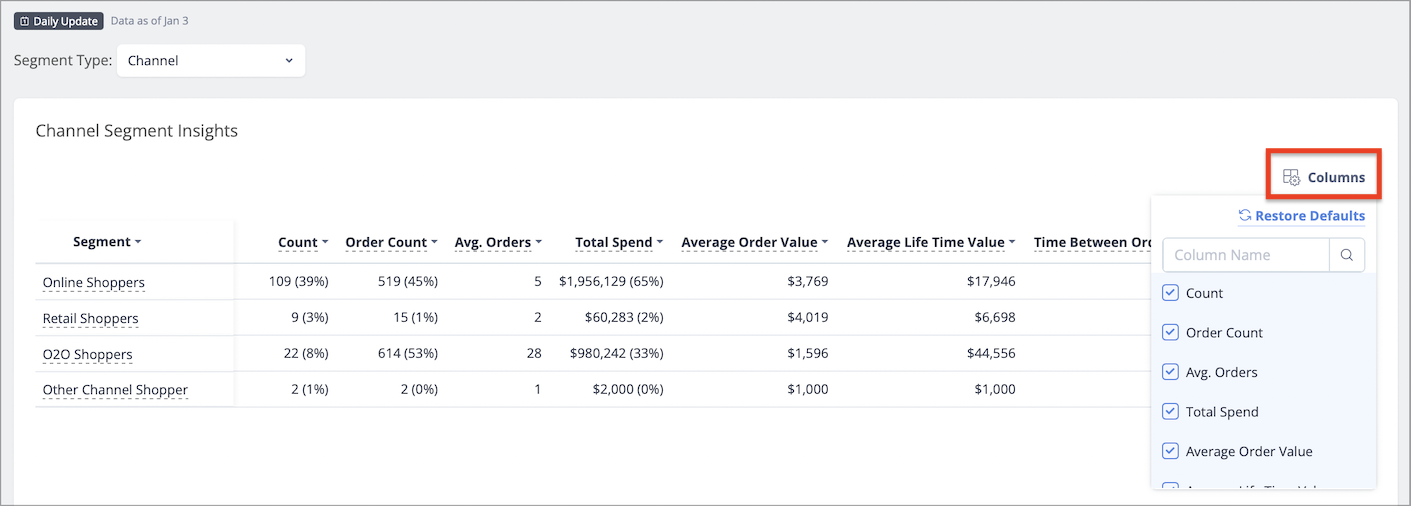Click the '$60,283 (2%)' total spend cell
This screenshot has width=1411, height=506.
tap(624, 317)
